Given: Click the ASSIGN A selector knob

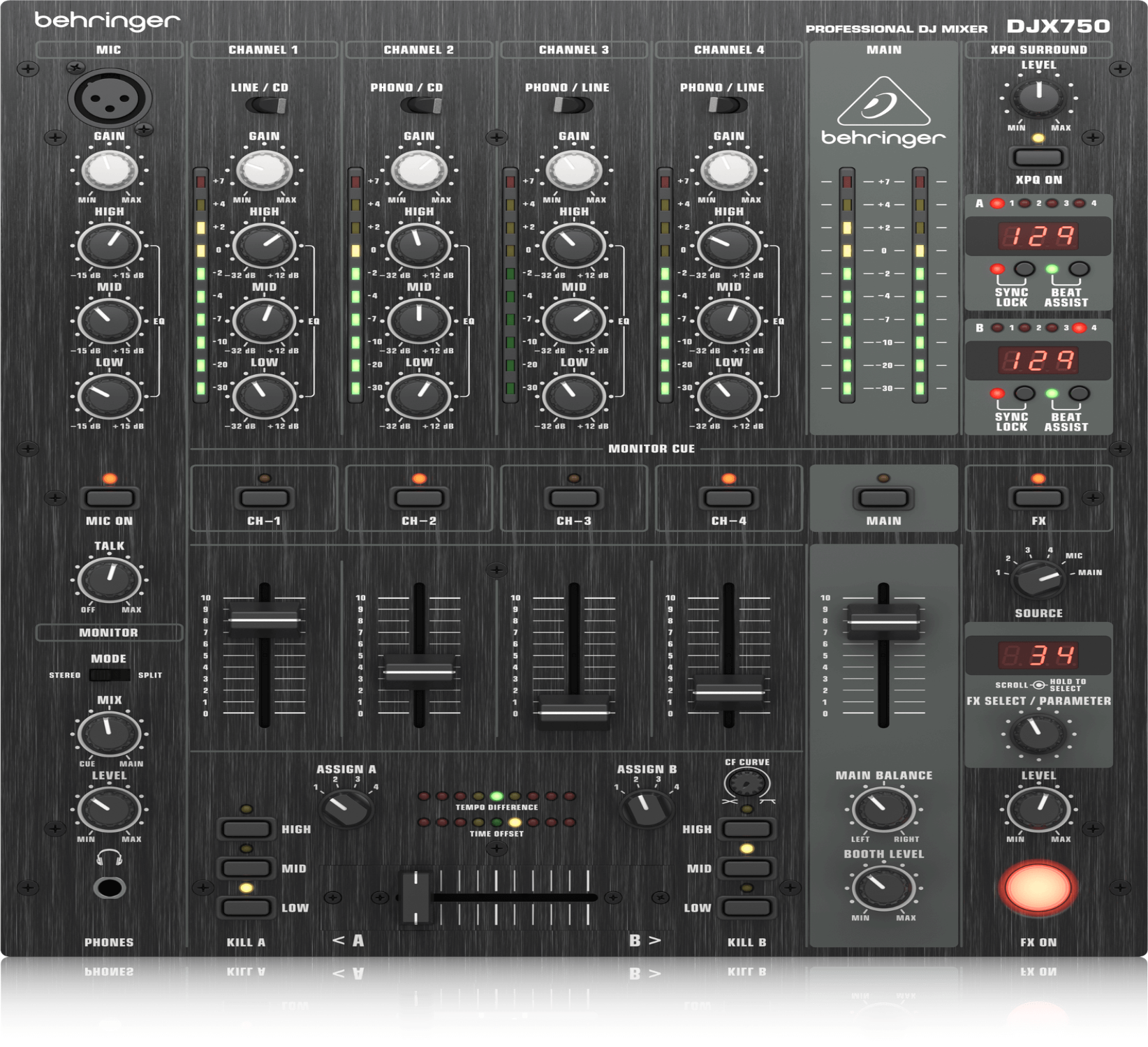Looking at the screenshot, I should tap(346, 808).
